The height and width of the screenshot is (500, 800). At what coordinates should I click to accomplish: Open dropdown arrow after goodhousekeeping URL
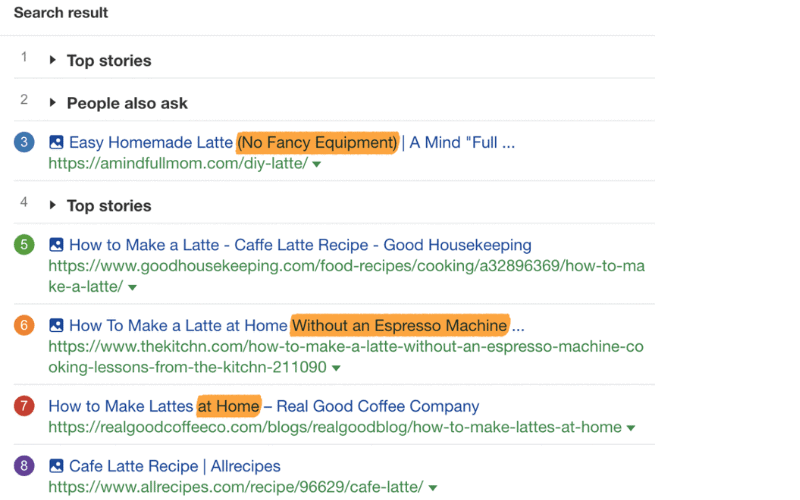click(133, 288)
